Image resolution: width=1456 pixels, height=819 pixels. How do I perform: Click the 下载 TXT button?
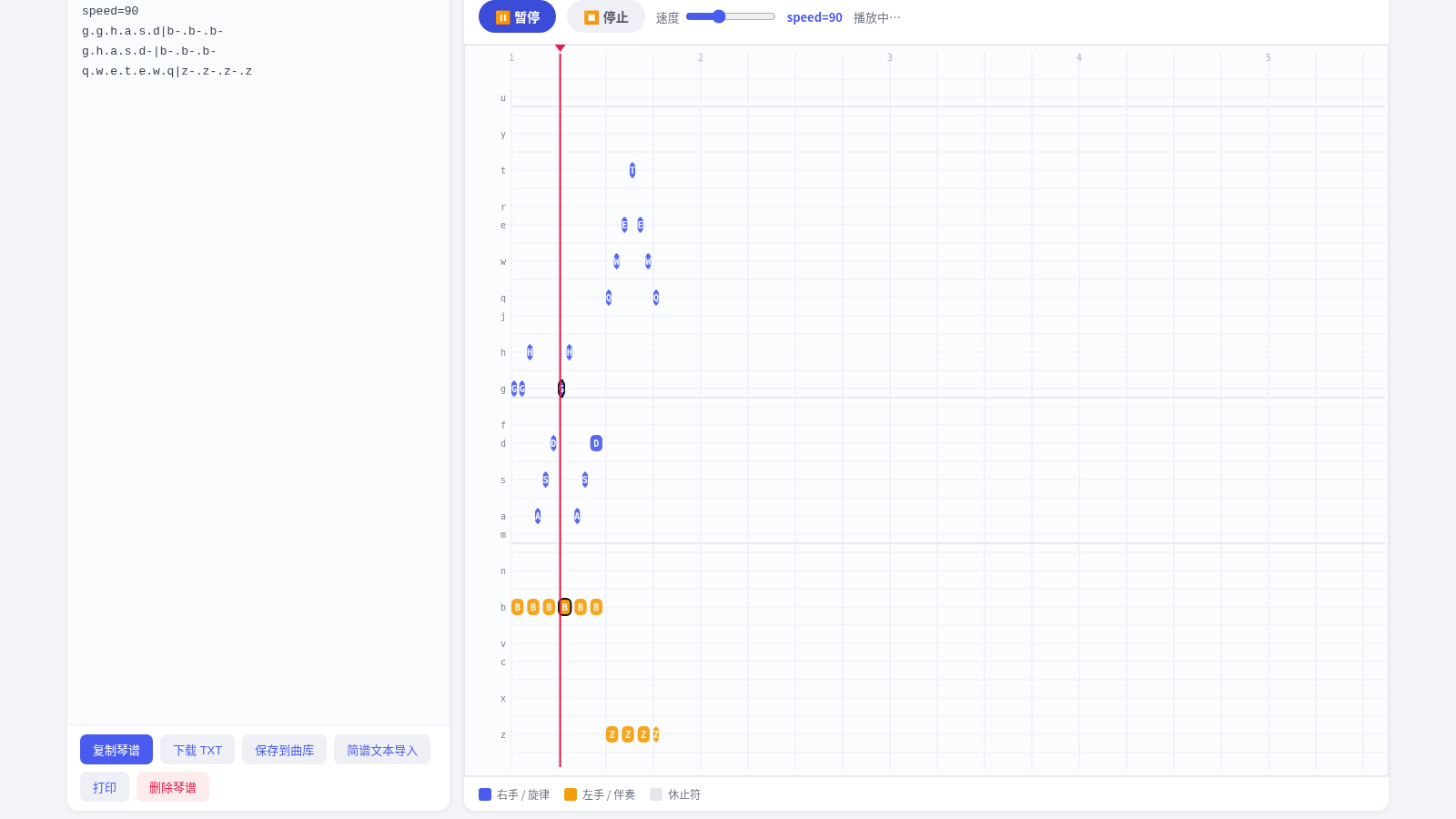pyautogui.click(x=197, y=750)
